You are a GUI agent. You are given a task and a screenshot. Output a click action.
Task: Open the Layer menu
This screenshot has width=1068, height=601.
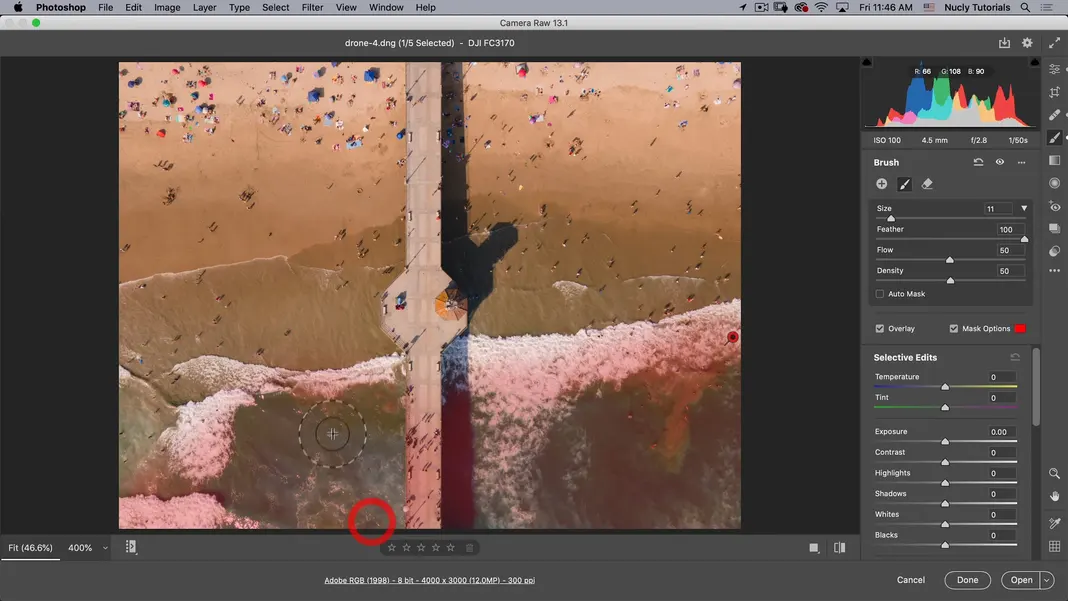coord(204,7)
